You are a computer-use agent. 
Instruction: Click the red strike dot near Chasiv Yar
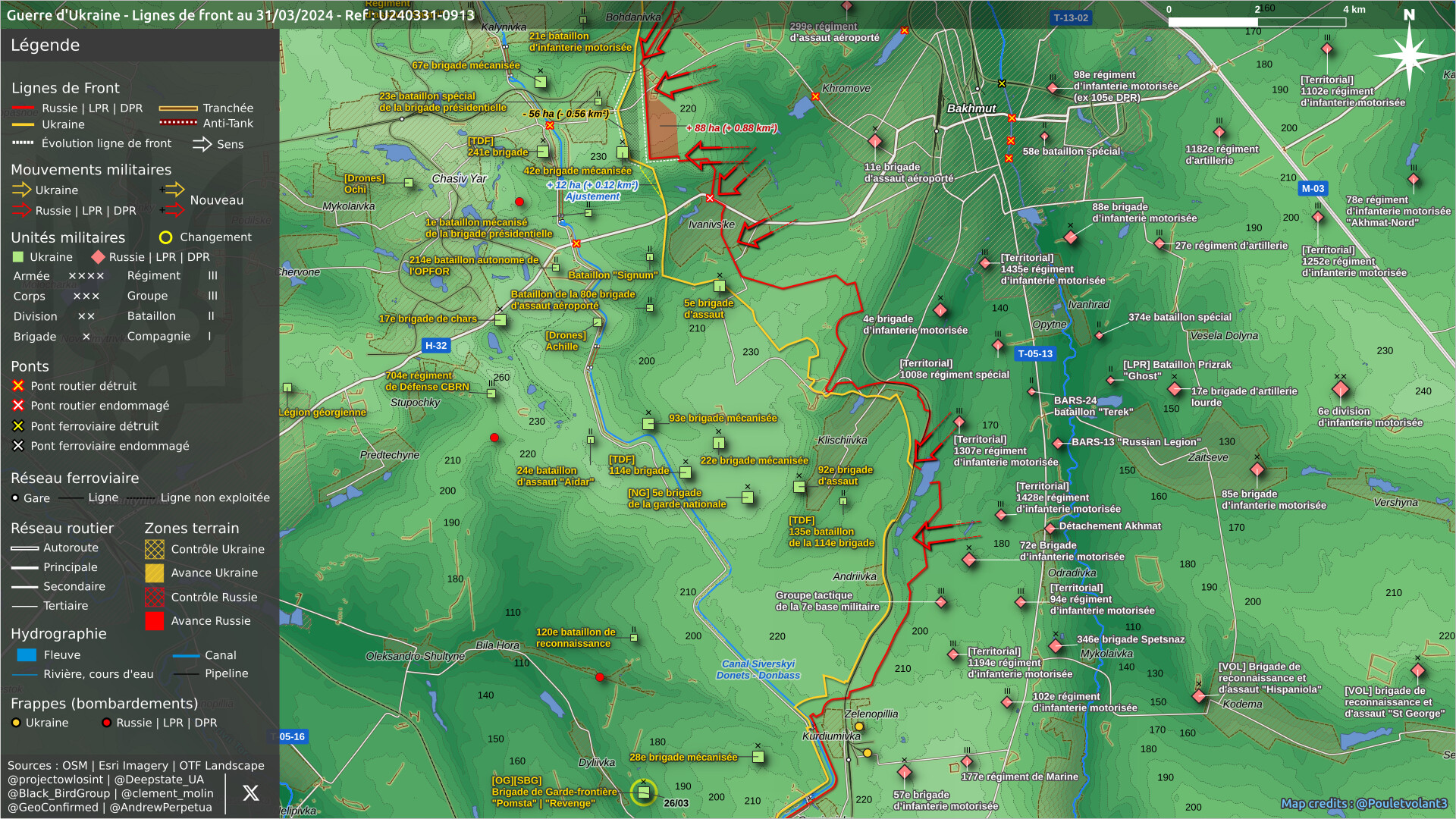(519, 202)
